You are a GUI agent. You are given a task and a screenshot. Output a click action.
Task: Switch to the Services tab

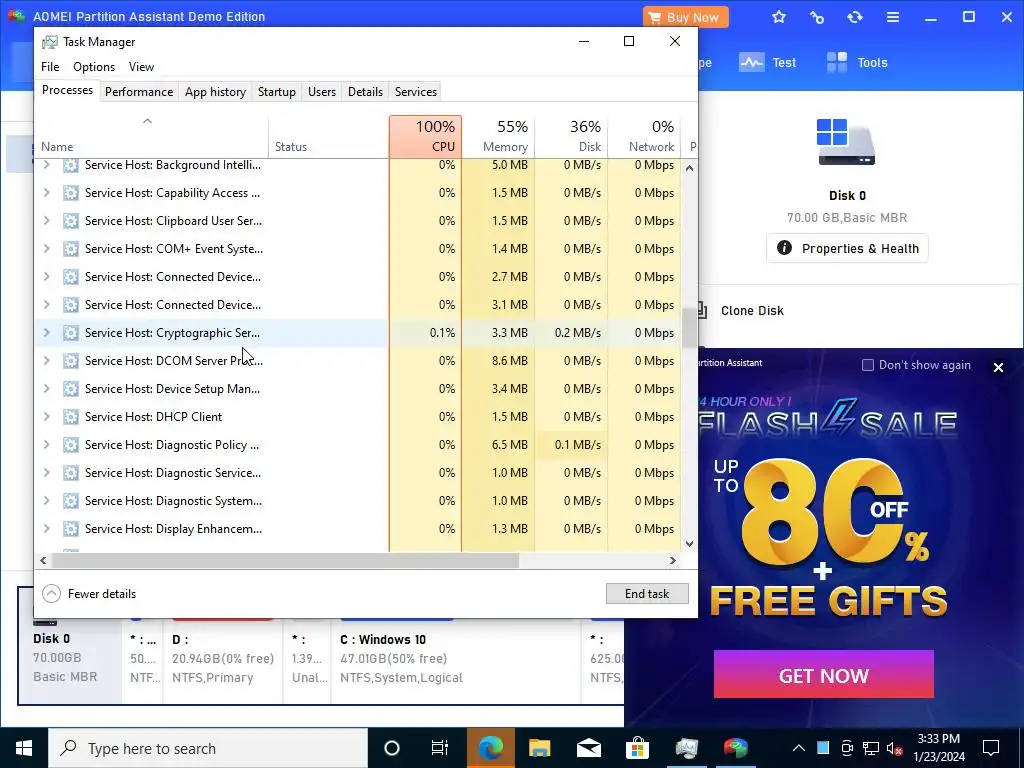(x=416, y=91)
